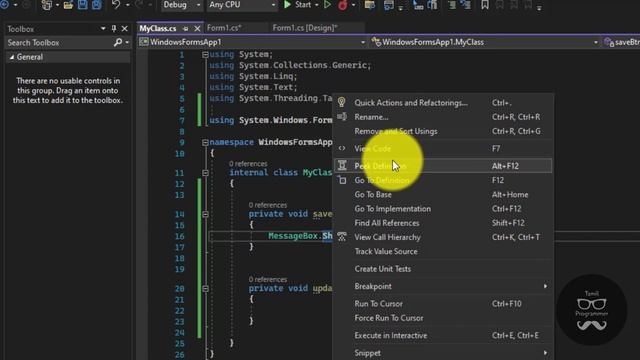Choose Go To Definition

coord(443,180)
